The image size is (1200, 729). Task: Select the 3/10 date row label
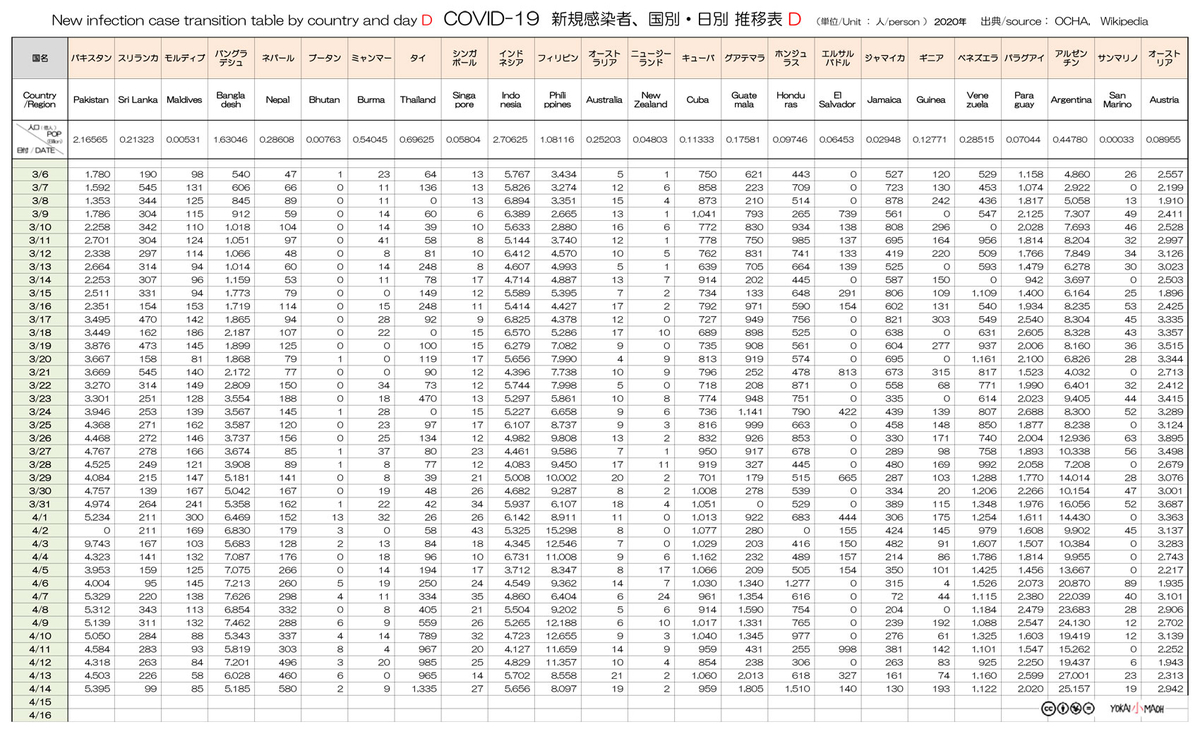point(40,227)
